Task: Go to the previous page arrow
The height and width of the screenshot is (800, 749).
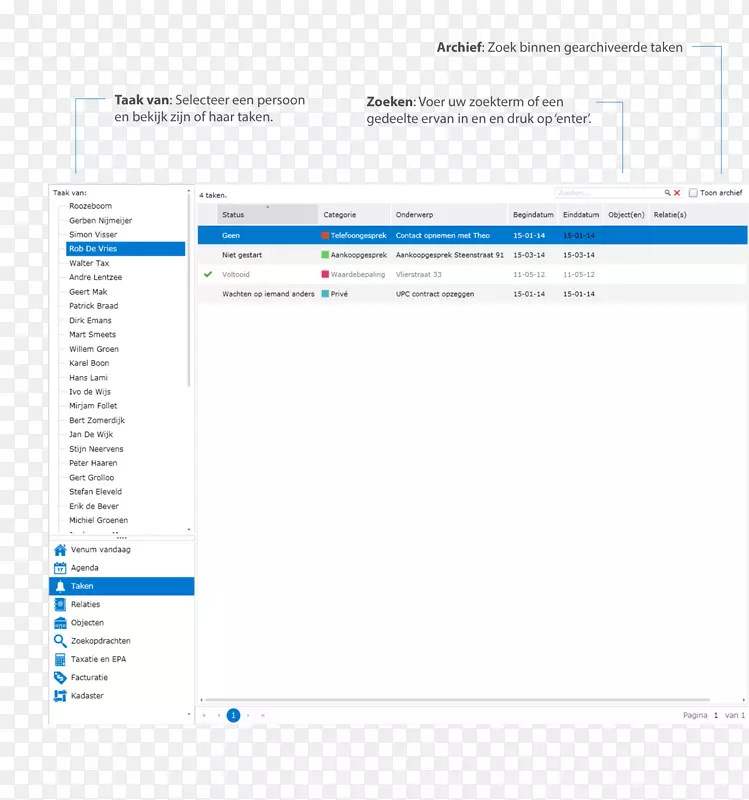Action: point(219,715)
